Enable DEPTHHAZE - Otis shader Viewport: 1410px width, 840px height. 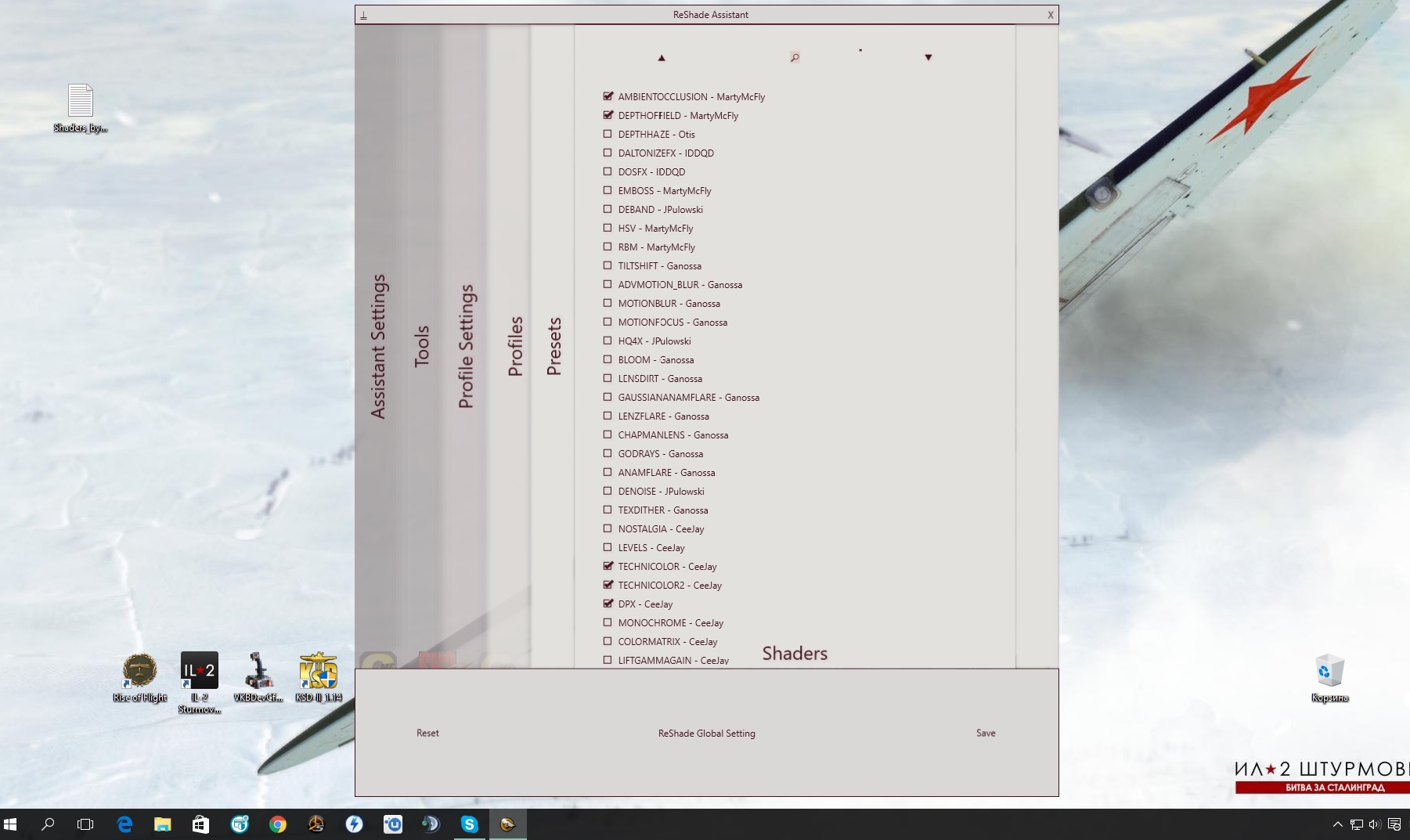608,134
